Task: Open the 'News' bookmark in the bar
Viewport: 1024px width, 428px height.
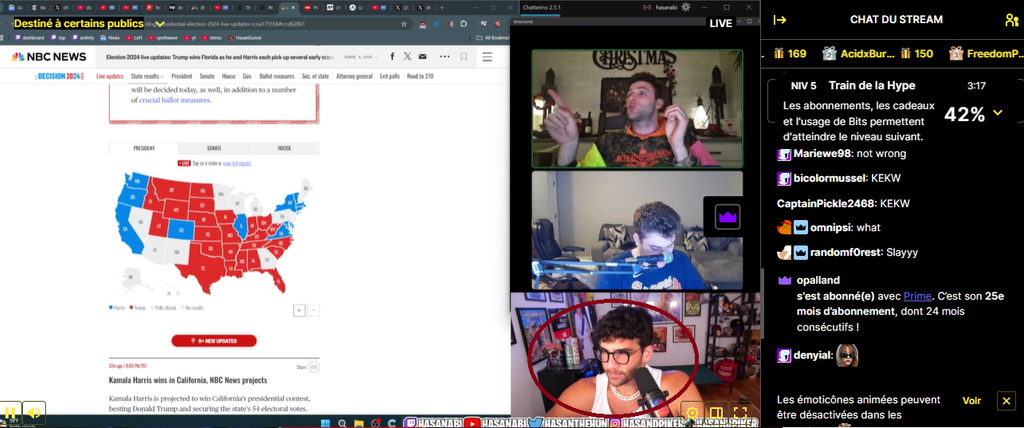Action: [110, 38]
